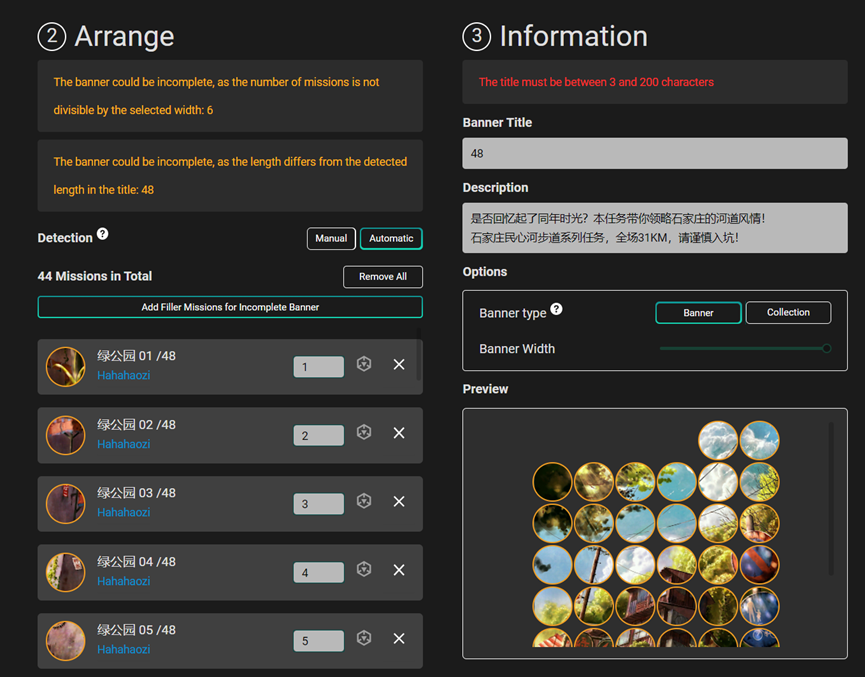Click the Remove All button
Image resolution: width=865 pixels, height=677 pixels.
(383, 276)
